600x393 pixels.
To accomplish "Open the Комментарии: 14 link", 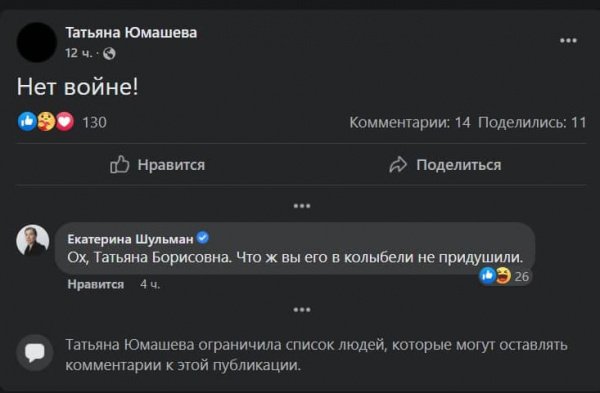I will tap(410, 123).
